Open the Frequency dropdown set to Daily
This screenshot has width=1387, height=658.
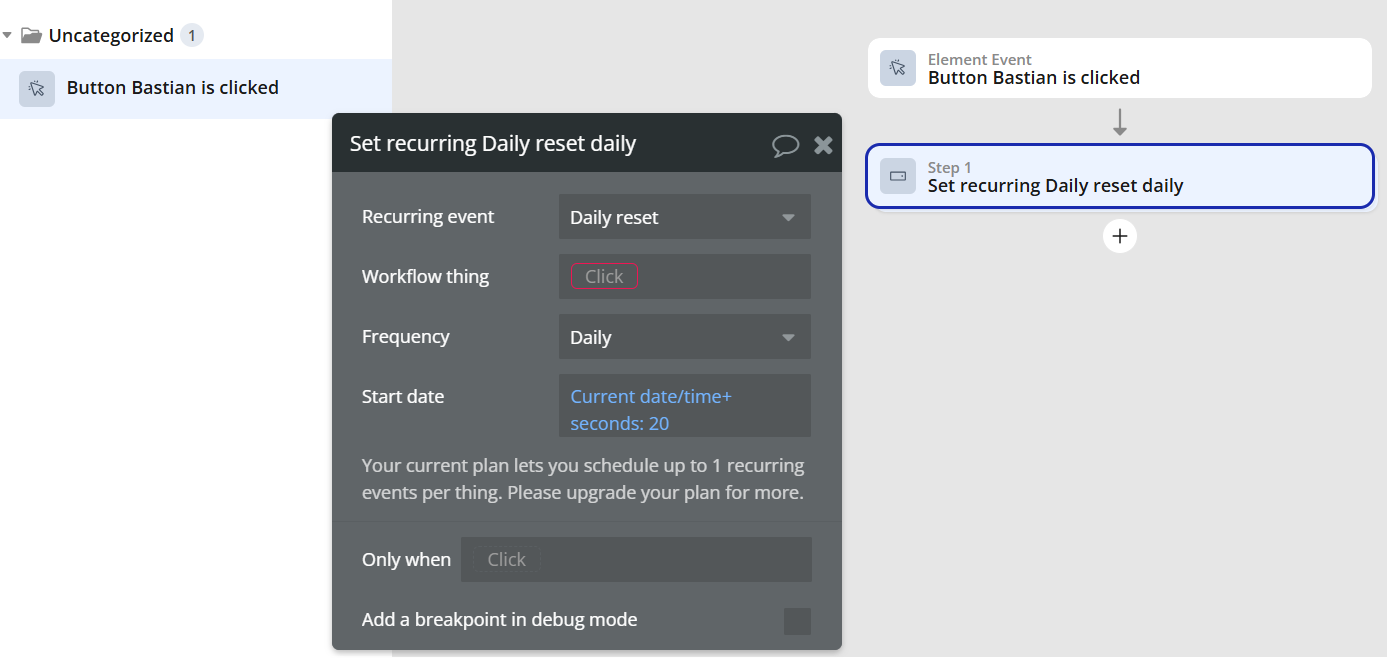[x=685, y=337]
